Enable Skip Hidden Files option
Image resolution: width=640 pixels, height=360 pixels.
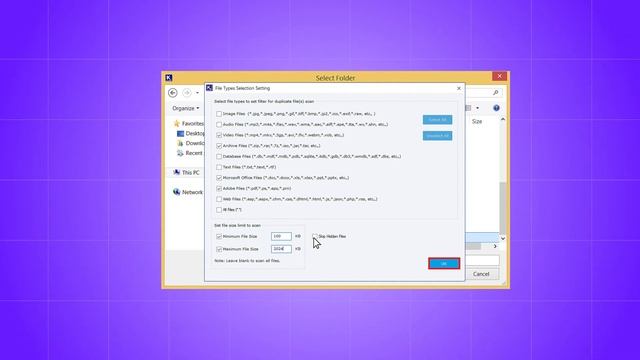(315, 236)
